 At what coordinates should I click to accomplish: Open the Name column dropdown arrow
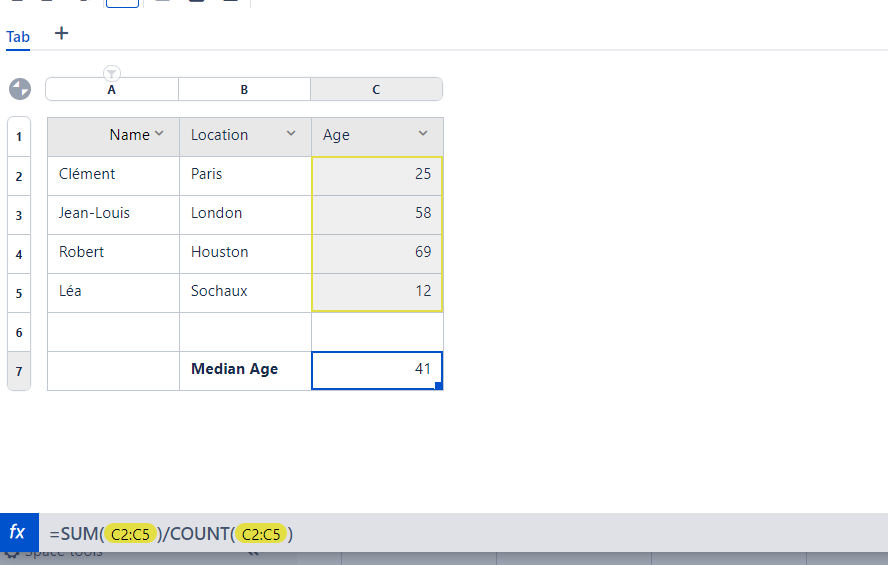[160, 134]
